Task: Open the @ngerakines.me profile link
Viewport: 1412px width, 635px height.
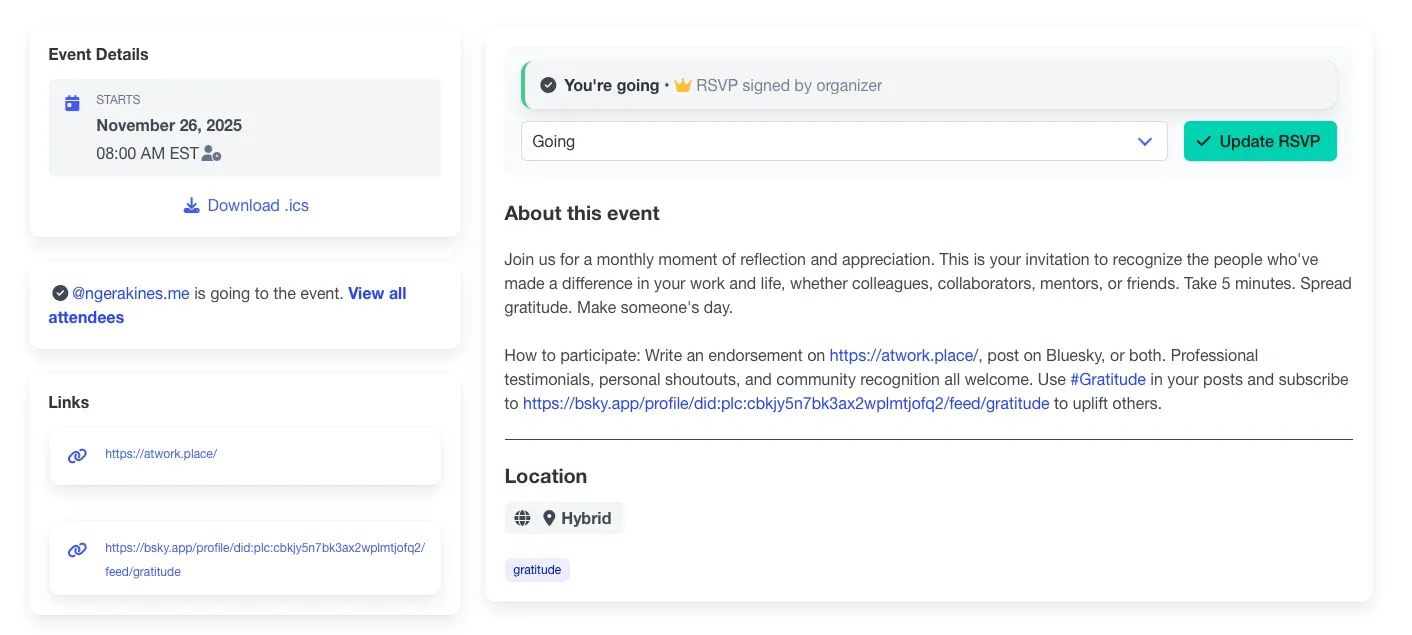Action: click(x=131, y=294)
